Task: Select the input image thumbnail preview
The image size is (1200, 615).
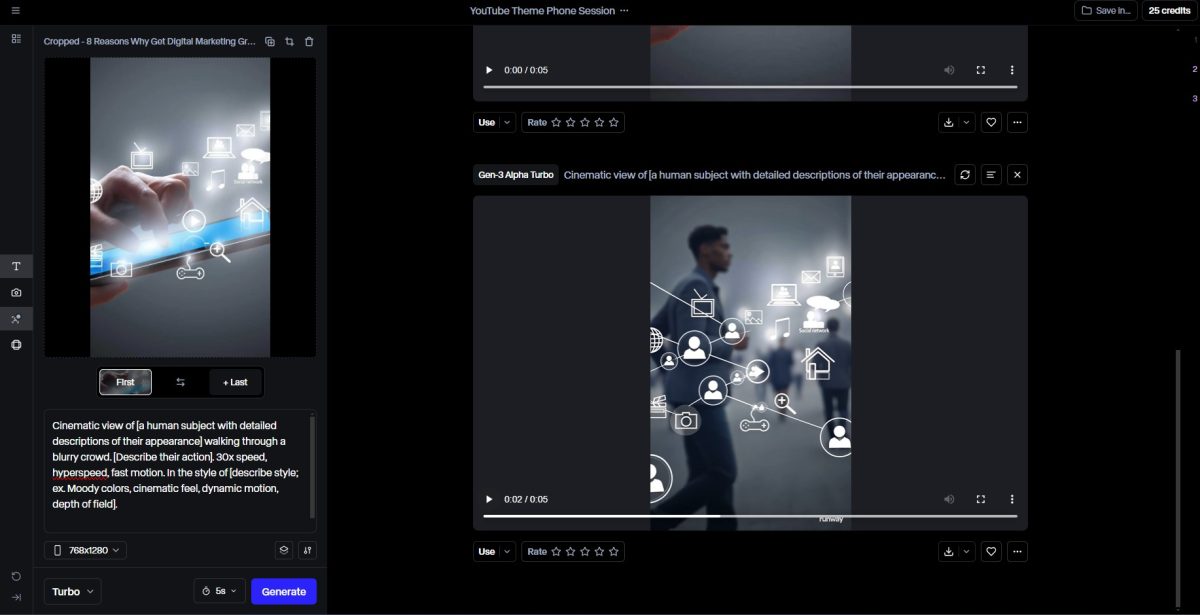Action: pos(180,207)
